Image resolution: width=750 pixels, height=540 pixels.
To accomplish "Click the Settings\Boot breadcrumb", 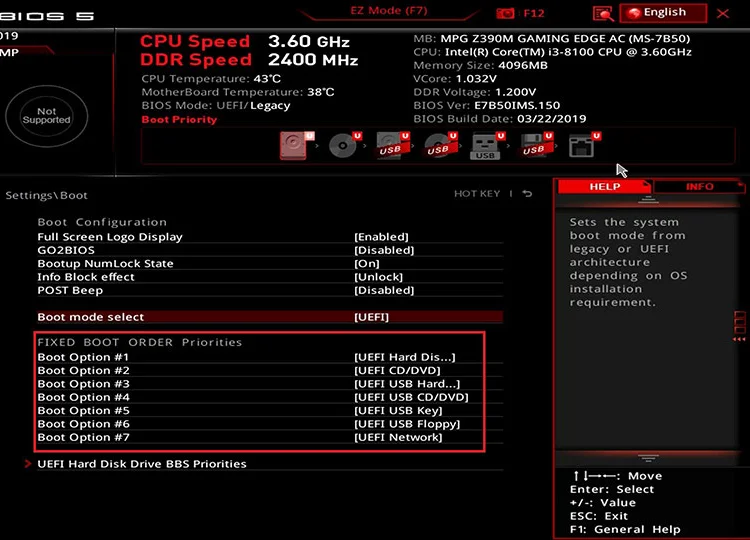I will 46,195.
